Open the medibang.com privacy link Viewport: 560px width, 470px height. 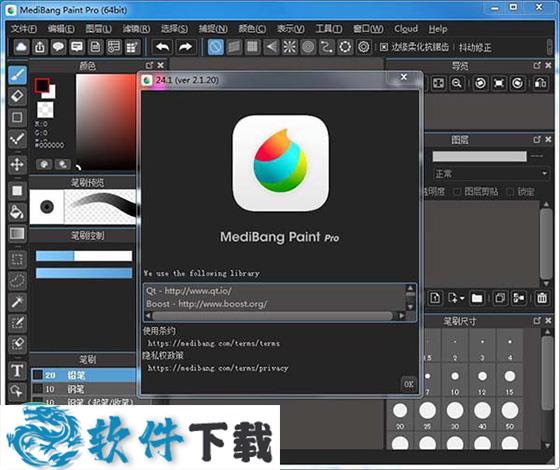218,368
